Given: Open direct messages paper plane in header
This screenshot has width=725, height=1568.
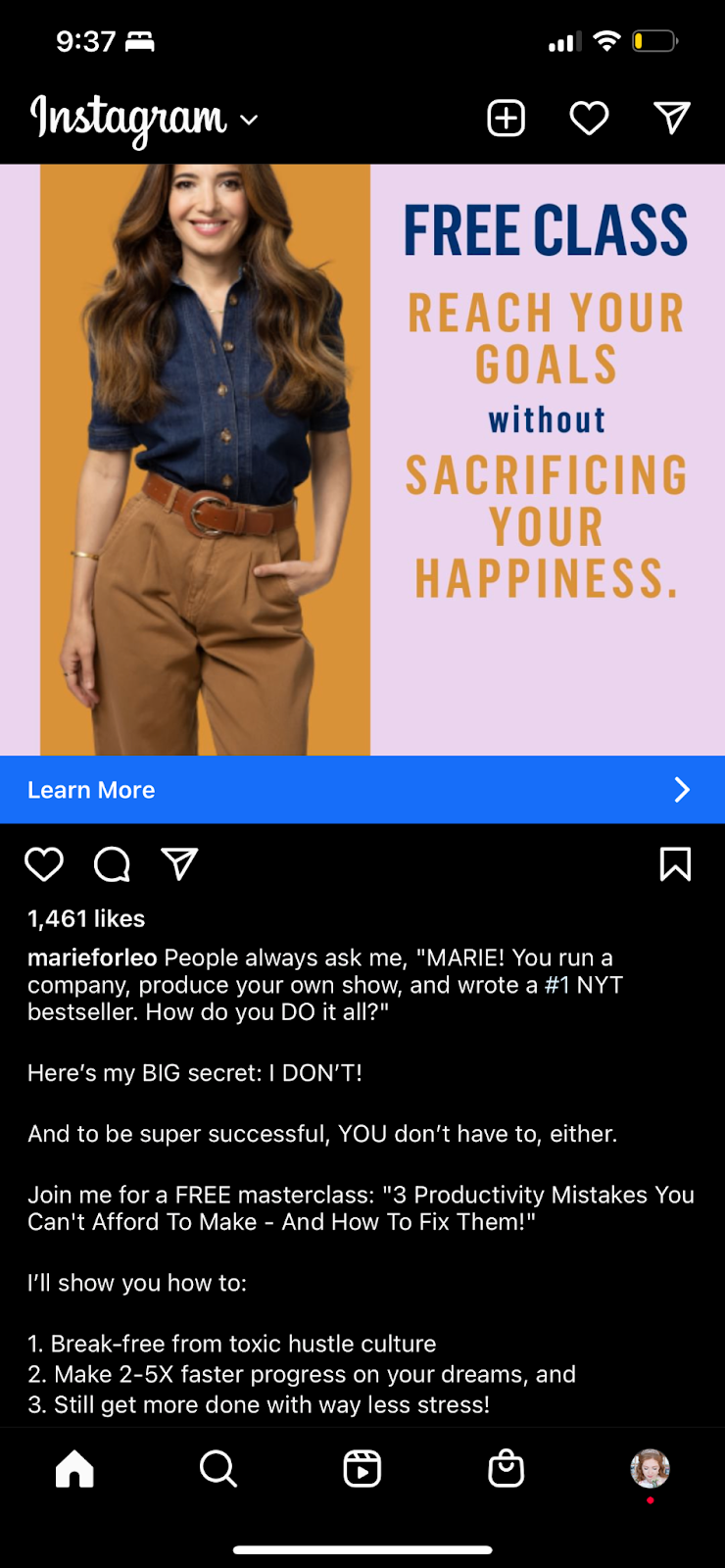Looking at the screenshot, I should tap(672, 119).
